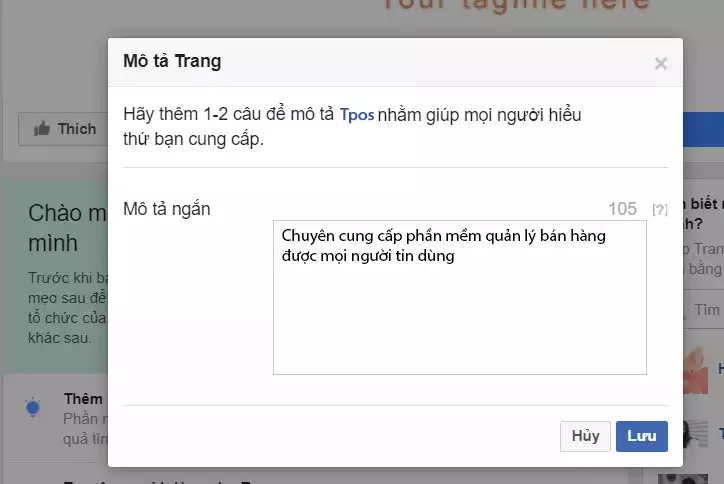Click the Lưu save button
The image size is (724, 484).
(641, 436)
